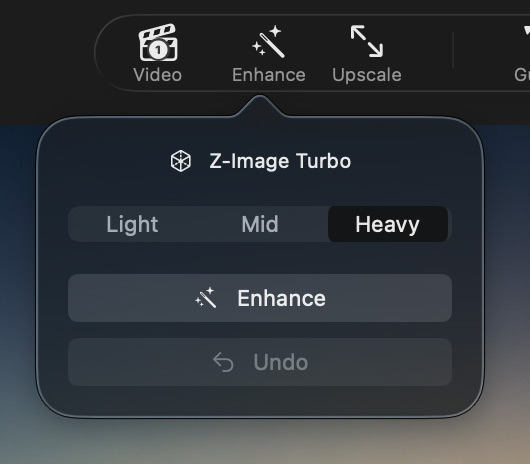Image resolution: width=530 pixels, height=464 pixels.
Task: Click the magic wand Enhance toolbar icon
Action: [269, 41]
